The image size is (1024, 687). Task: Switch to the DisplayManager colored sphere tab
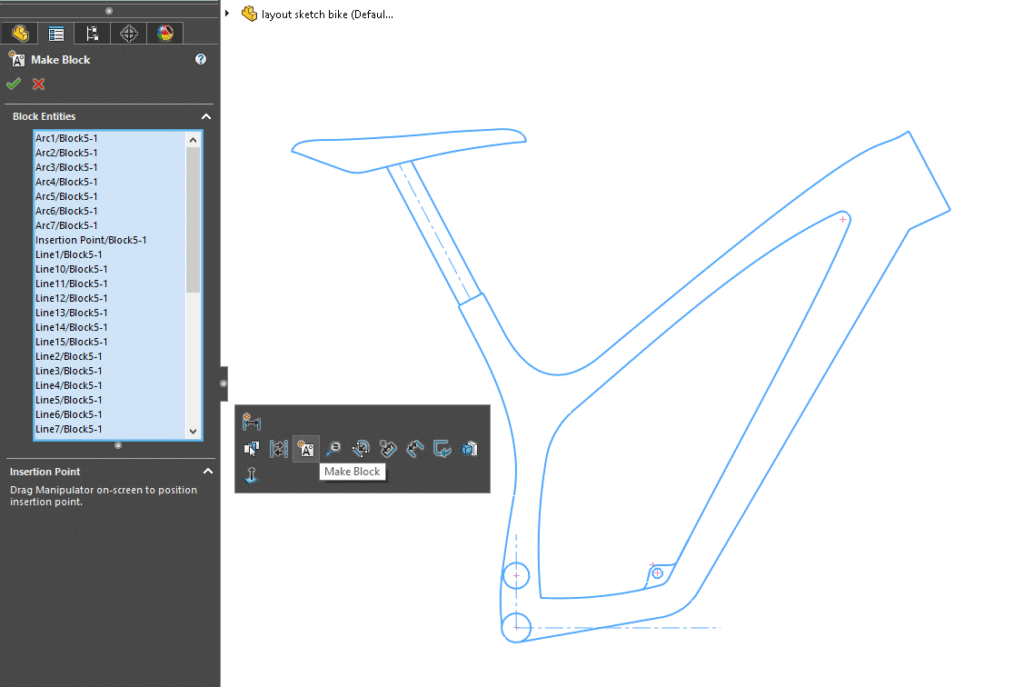164,33
